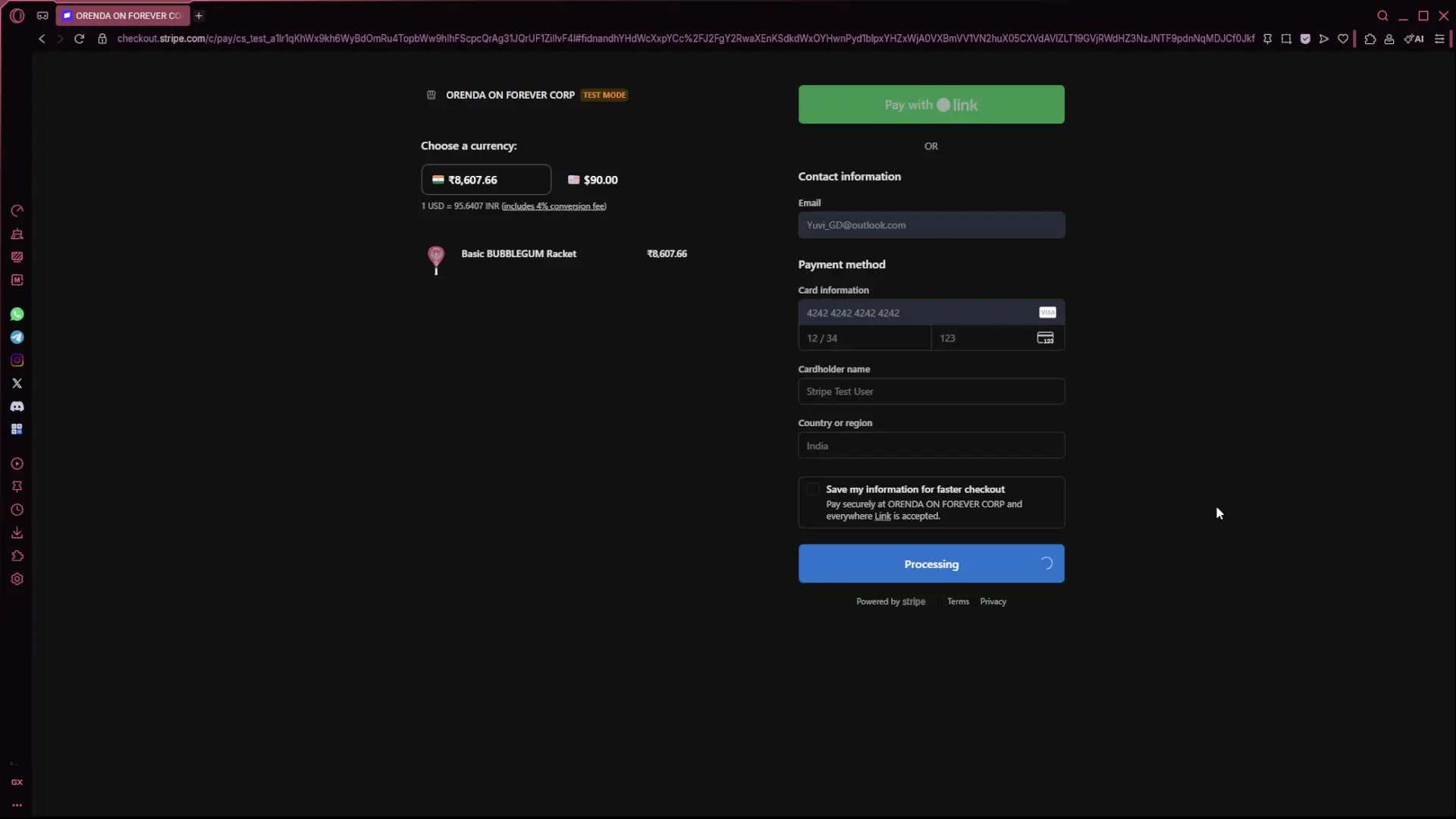Click the padlock site info icon
Screen dimensions: 1456x819
click(102, 39)
